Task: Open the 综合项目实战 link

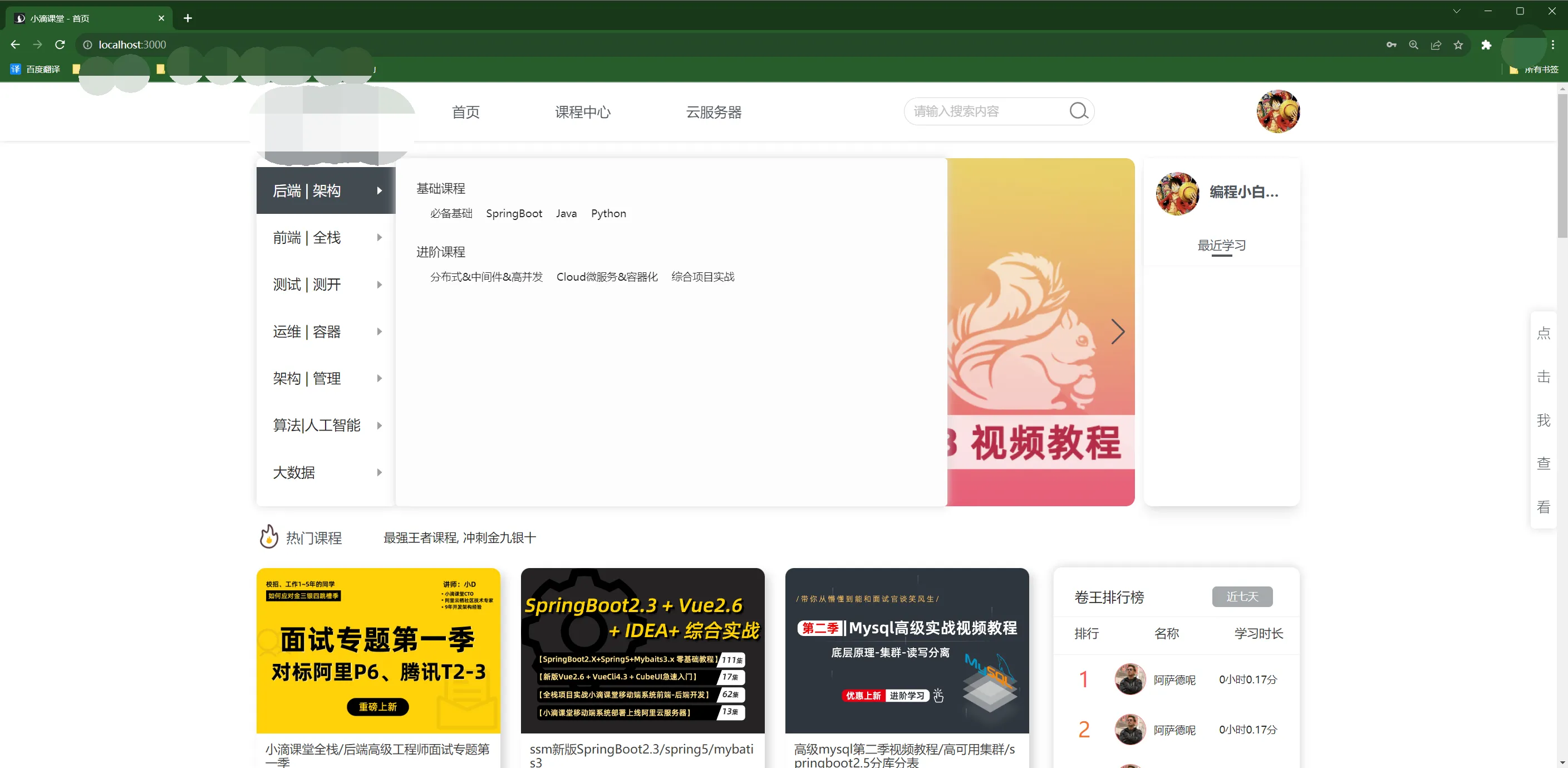Action: click(x=703, y=276)
